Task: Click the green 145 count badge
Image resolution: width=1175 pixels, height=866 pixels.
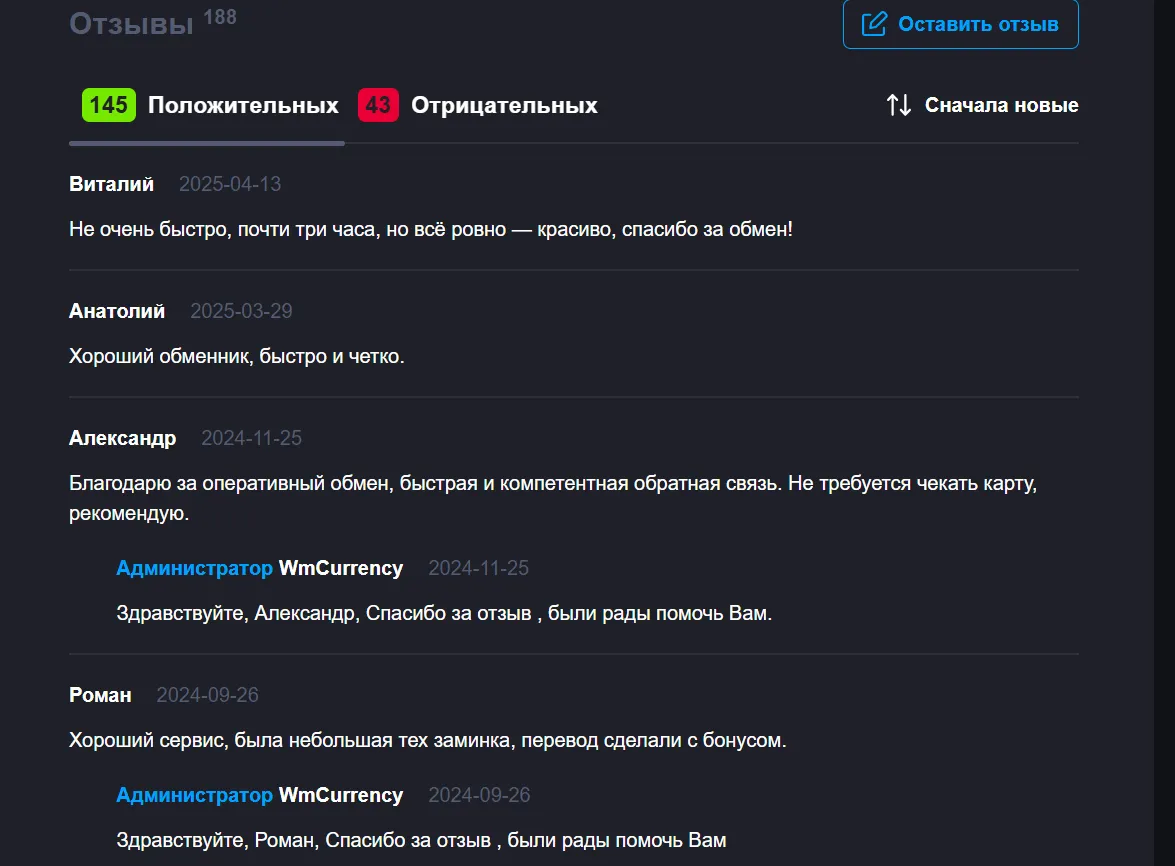Action: (x=109, y=105)
